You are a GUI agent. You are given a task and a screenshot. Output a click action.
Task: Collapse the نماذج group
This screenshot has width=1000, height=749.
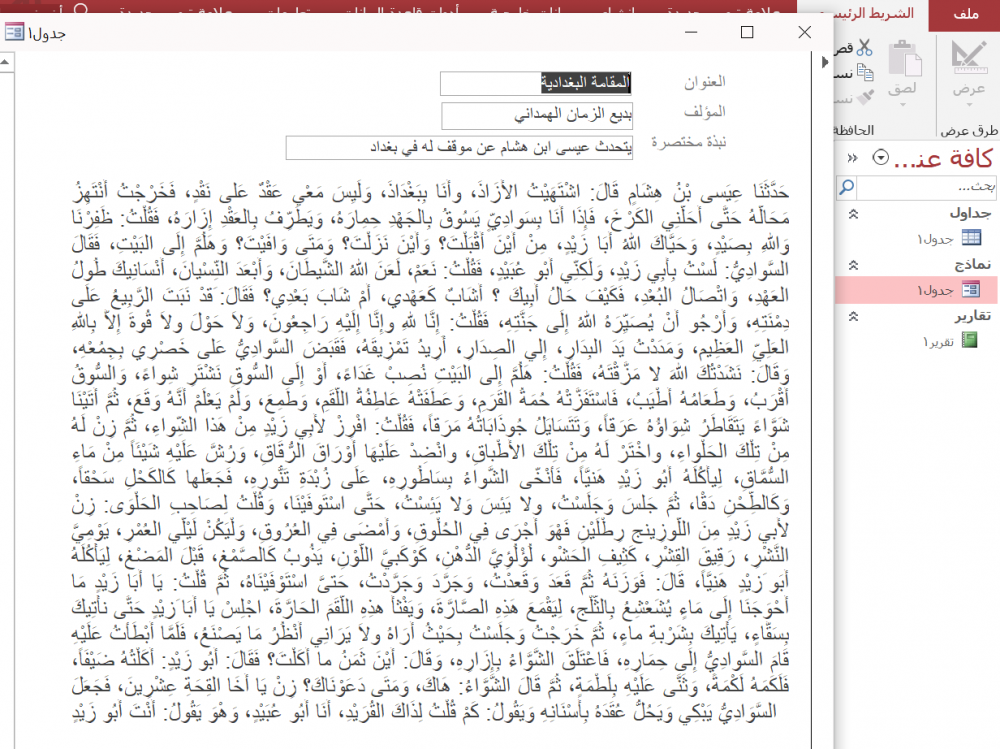click(x=853, y=265)
